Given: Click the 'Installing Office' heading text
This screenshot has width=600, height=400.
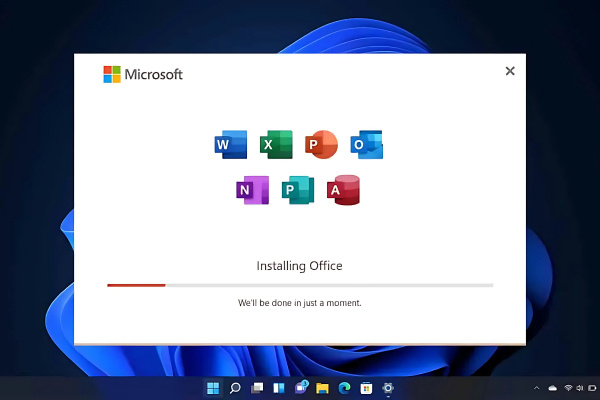Looking at the screenshot, I should [299, 266].
